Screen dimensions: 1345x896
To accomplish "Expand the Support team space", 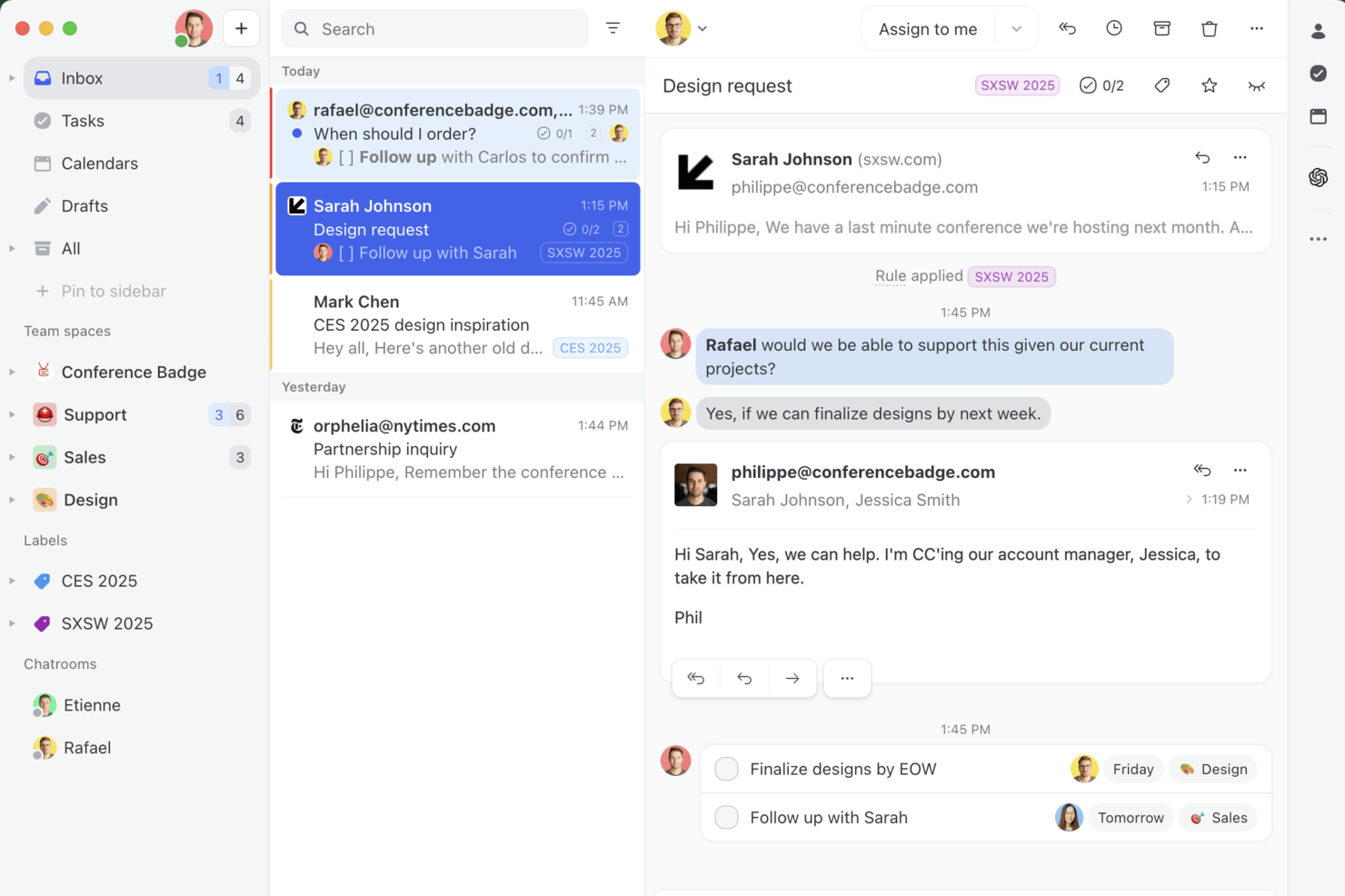I will [x=12, y=414].
